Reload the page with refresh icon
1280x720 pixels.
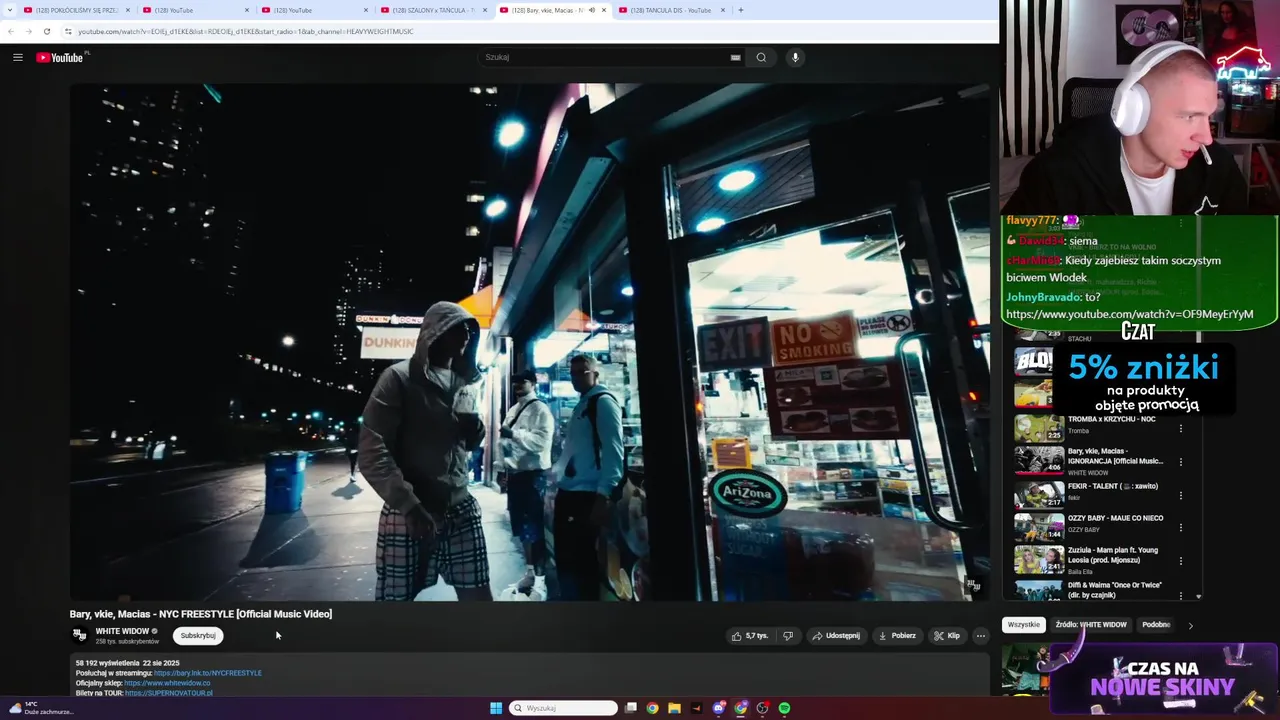click(46, 31)
